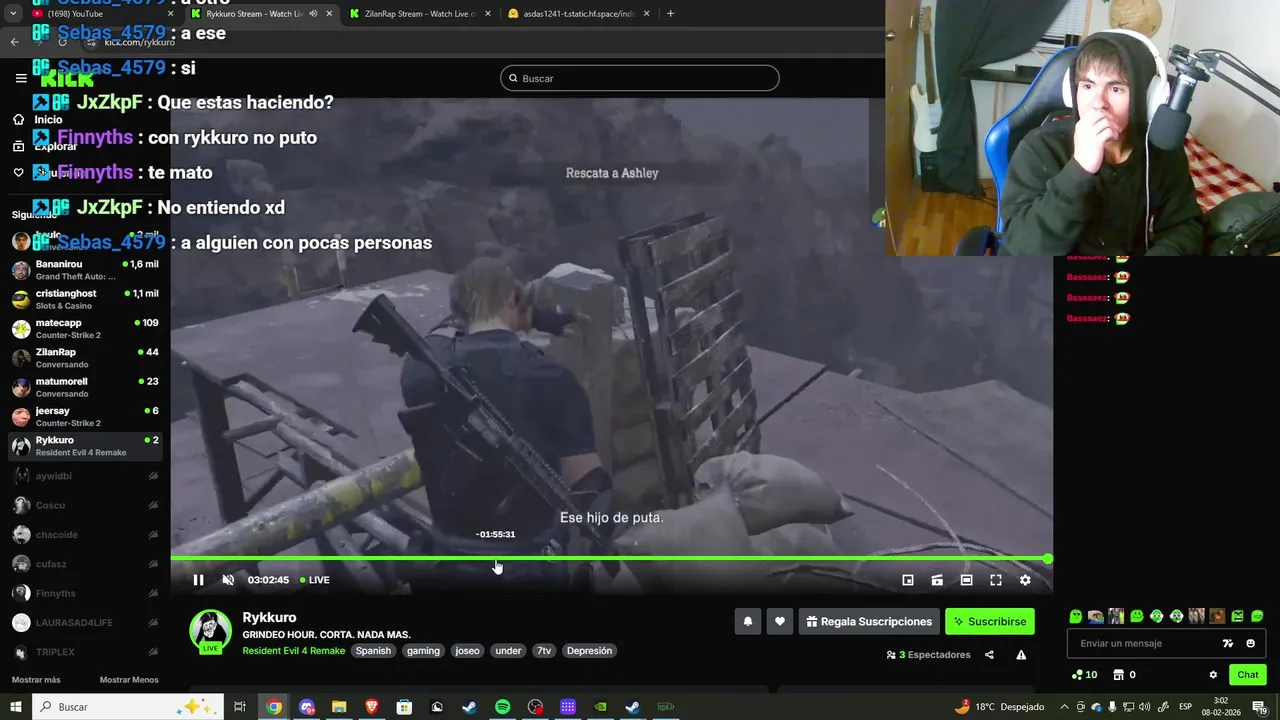Open the Resident Evil 4 Remake category link
This screenshot has width=1280, height=720.
293,651
